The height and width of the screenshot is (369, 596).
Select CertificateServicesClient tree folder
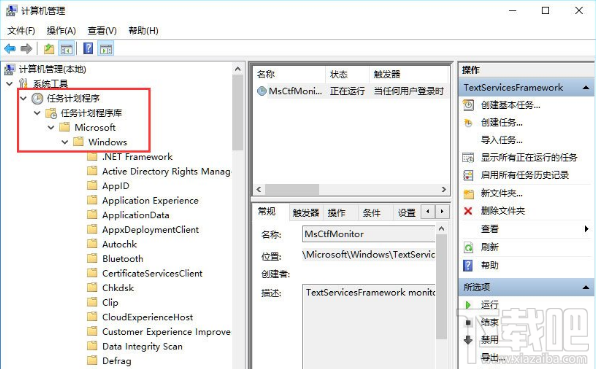tap(152, 273)
